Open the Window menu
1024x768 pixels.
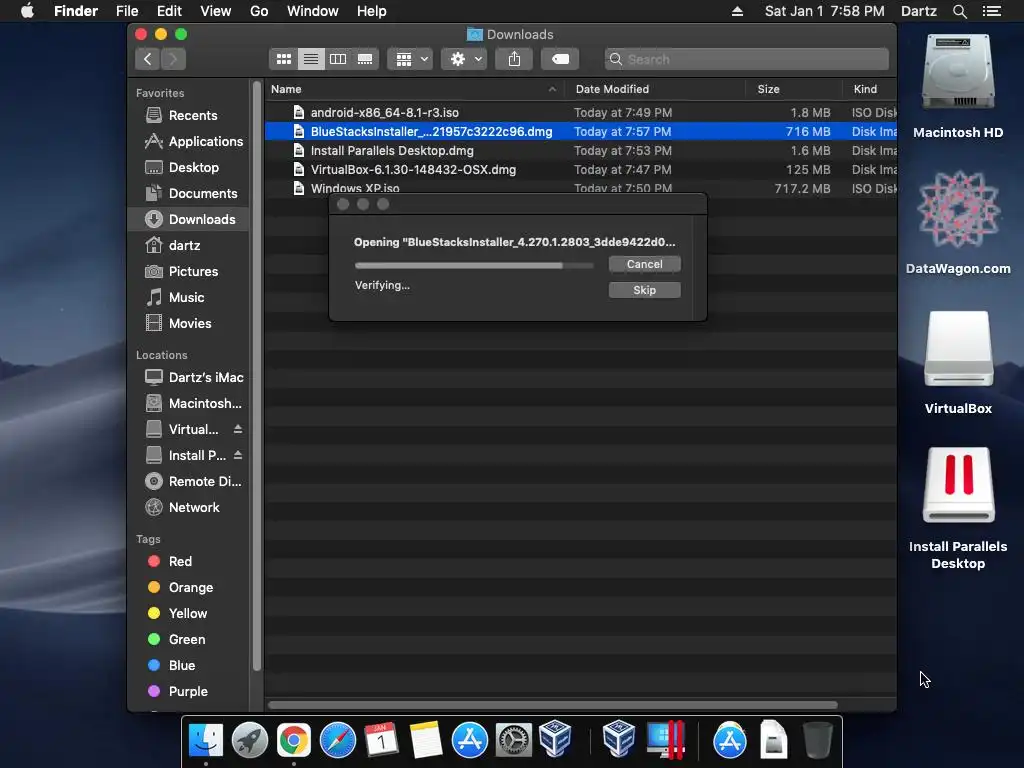coord(313,11)
